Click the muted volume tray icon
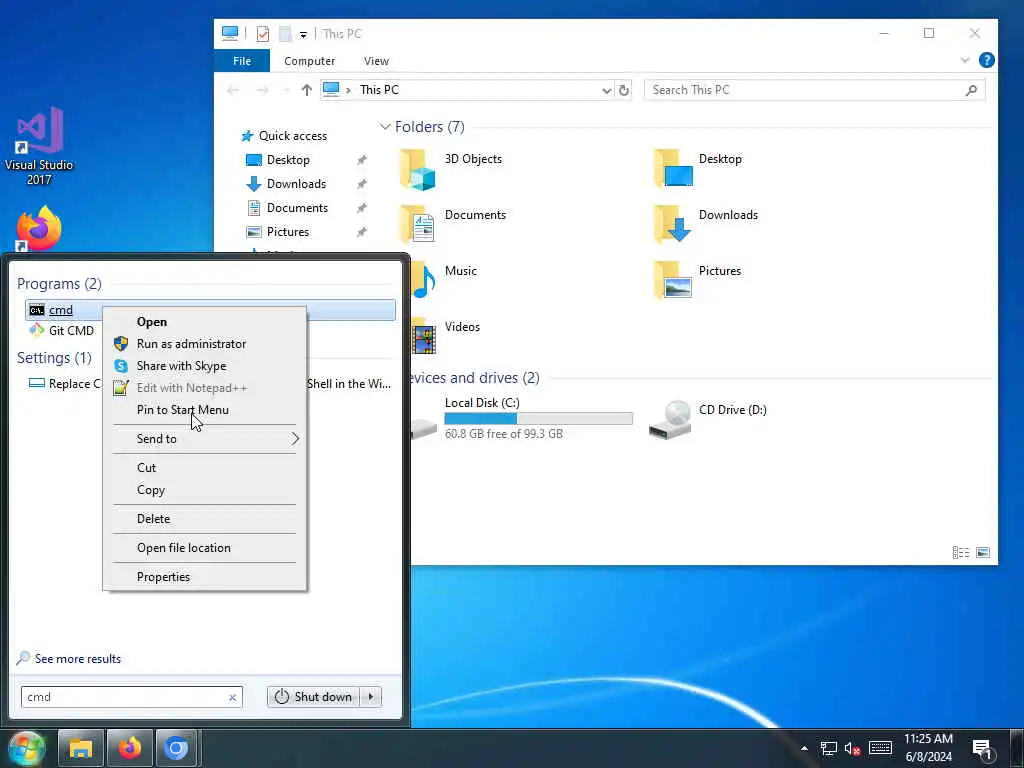The height and width of the screenshot is (768, 1024). (x=852, y=748)
